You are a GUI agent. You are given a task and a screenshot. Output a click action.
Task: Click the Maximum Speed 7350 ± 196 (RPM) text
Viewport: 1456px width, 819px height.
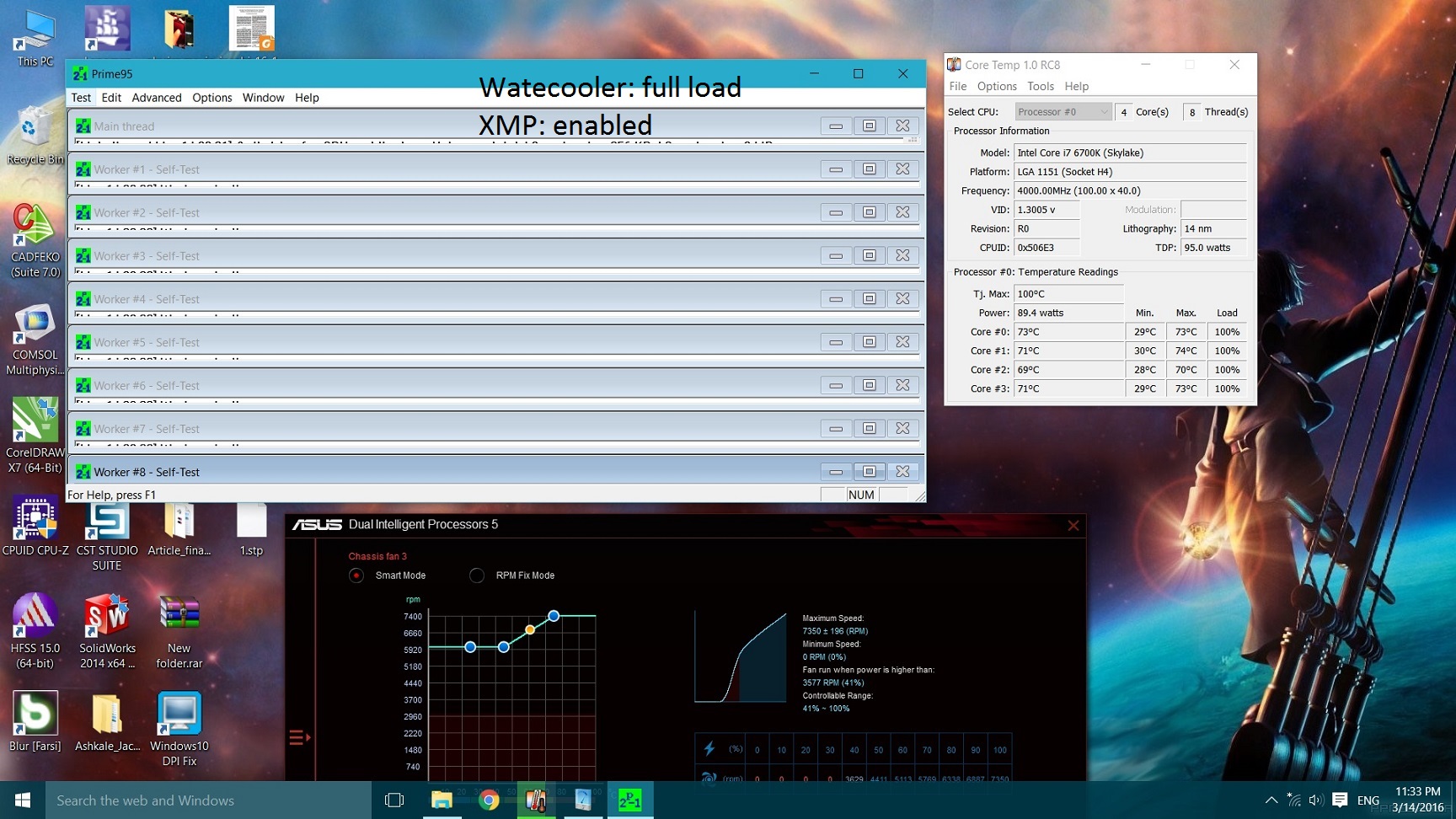click(x=835, y=631)
